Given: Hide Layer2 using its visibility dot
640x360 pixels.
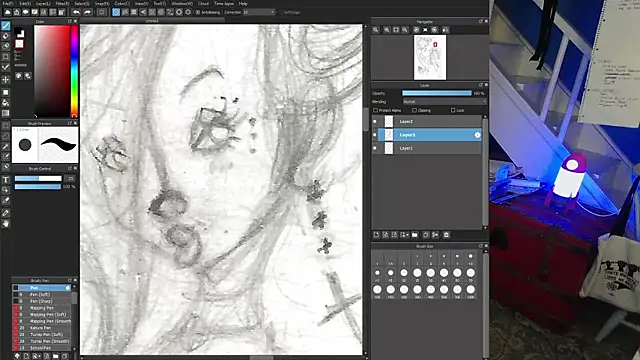Looking at the screenshot, I should [375, 121].
